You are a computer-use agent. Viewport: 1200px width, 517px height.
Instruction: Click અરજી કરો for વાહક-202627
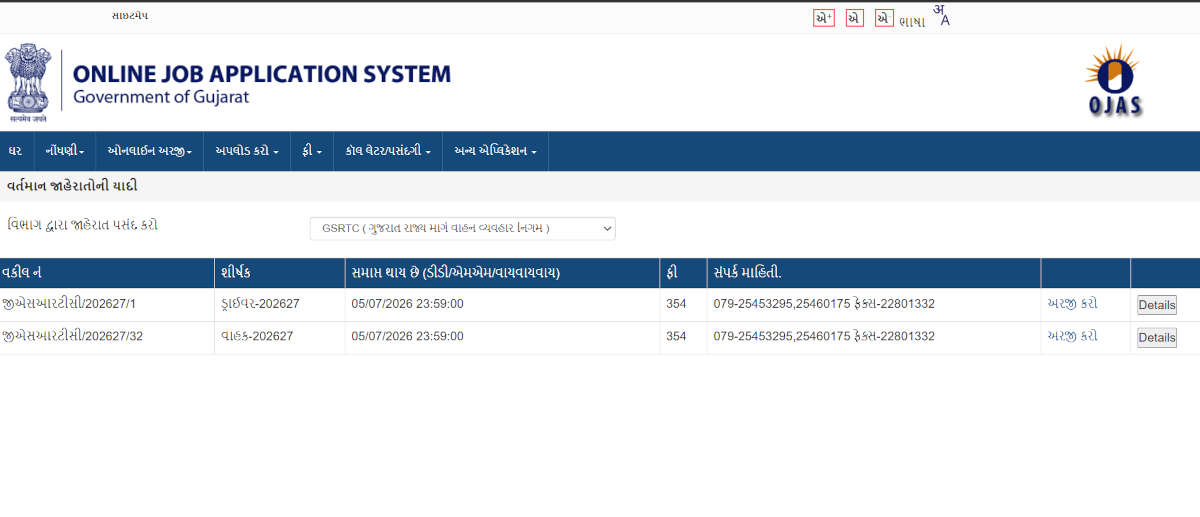tap(1072, 336)
